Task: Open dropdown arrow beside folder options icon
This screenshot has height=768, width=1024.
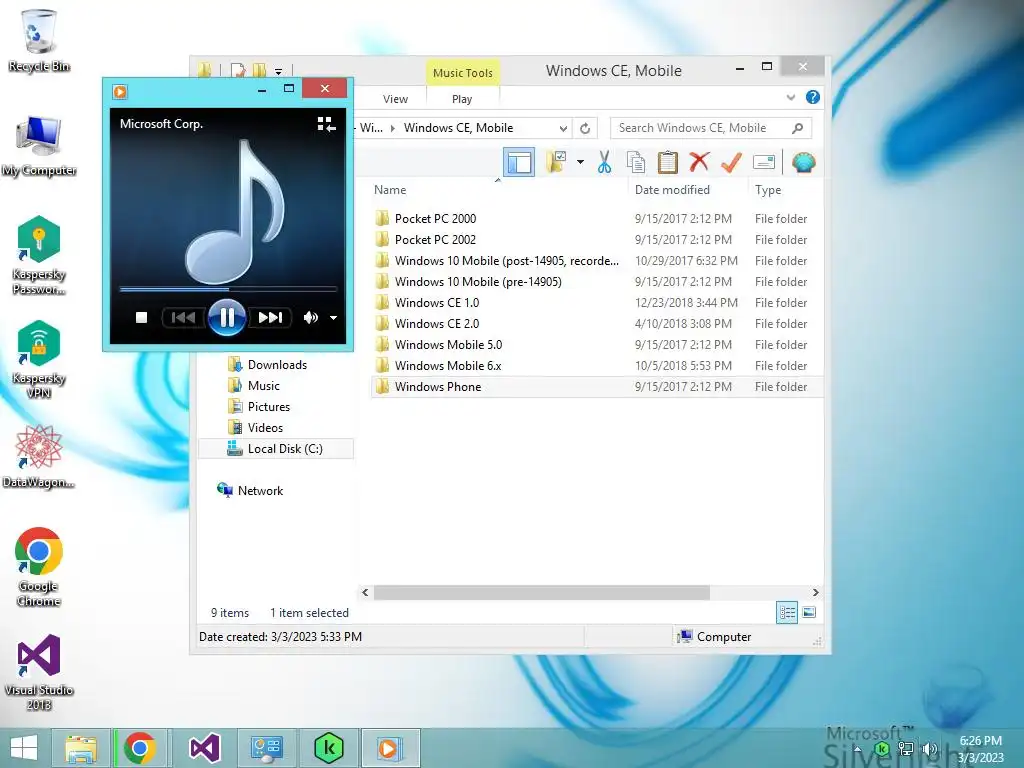Action: point(580,162)
